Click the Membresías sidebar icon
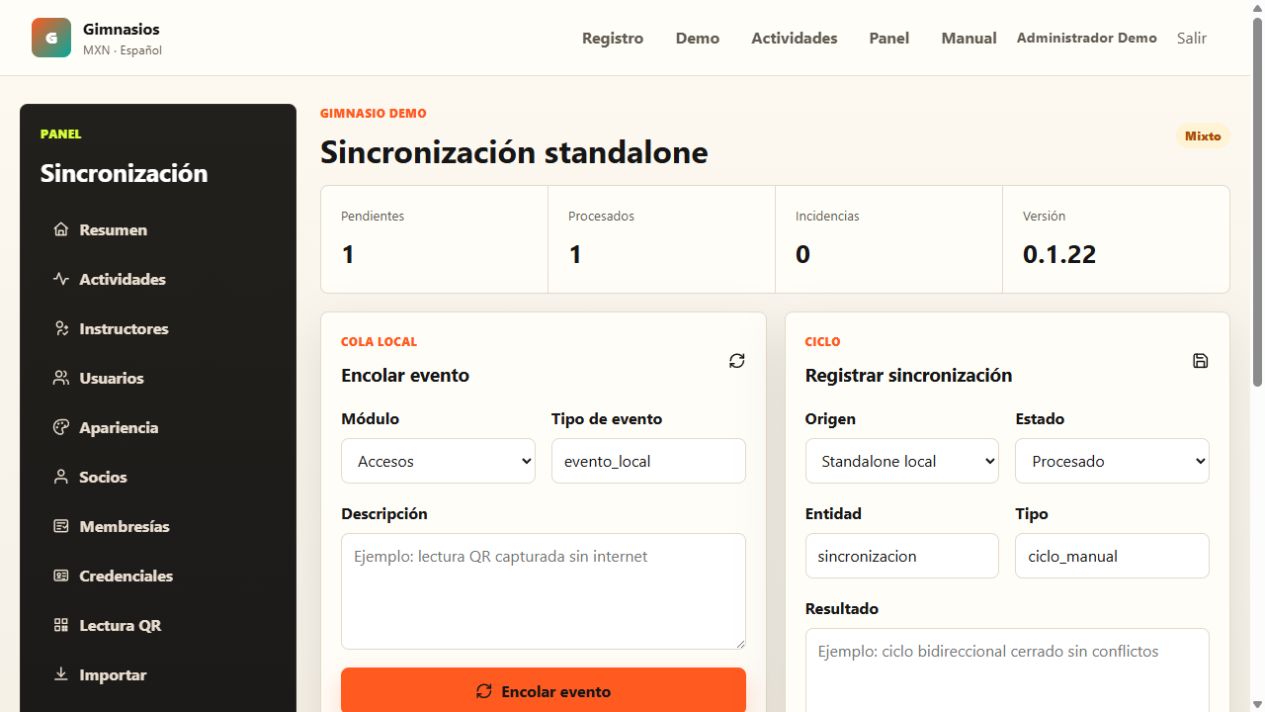1265x712 pixels. click(x=61, y=527)
